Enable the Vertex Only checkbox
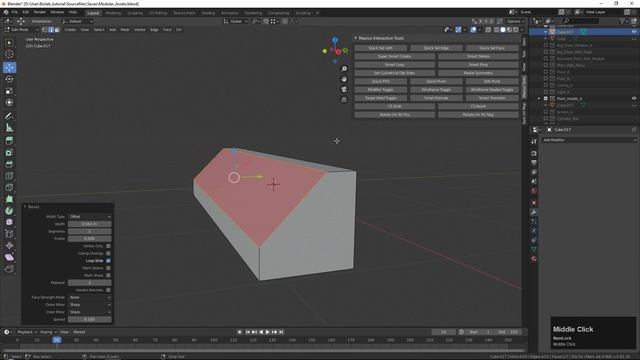Image resolution: width=640 pixels, height=360 pixels. point(108,246)
